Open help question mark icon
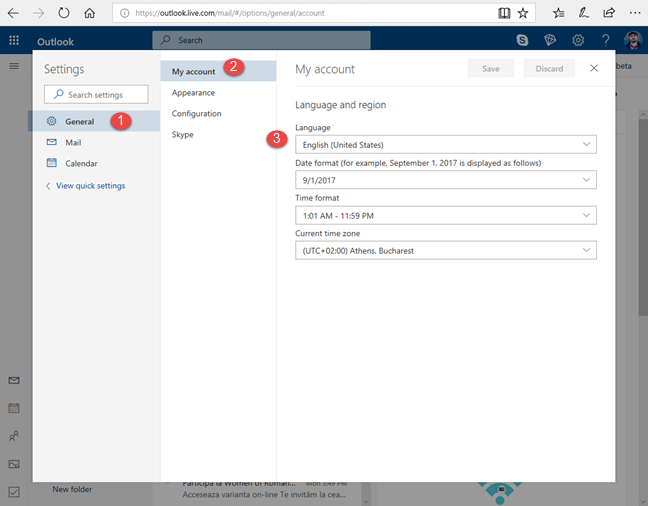648x506 pixels. [605, 40]
